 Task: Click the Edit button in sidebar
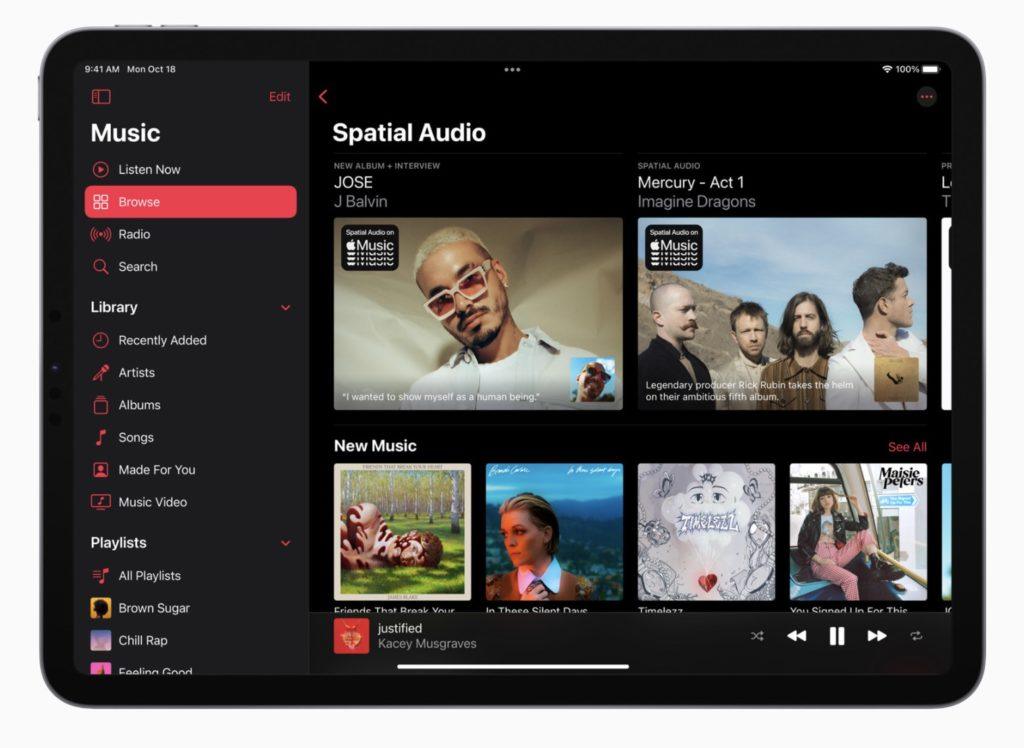pos(280,97)
